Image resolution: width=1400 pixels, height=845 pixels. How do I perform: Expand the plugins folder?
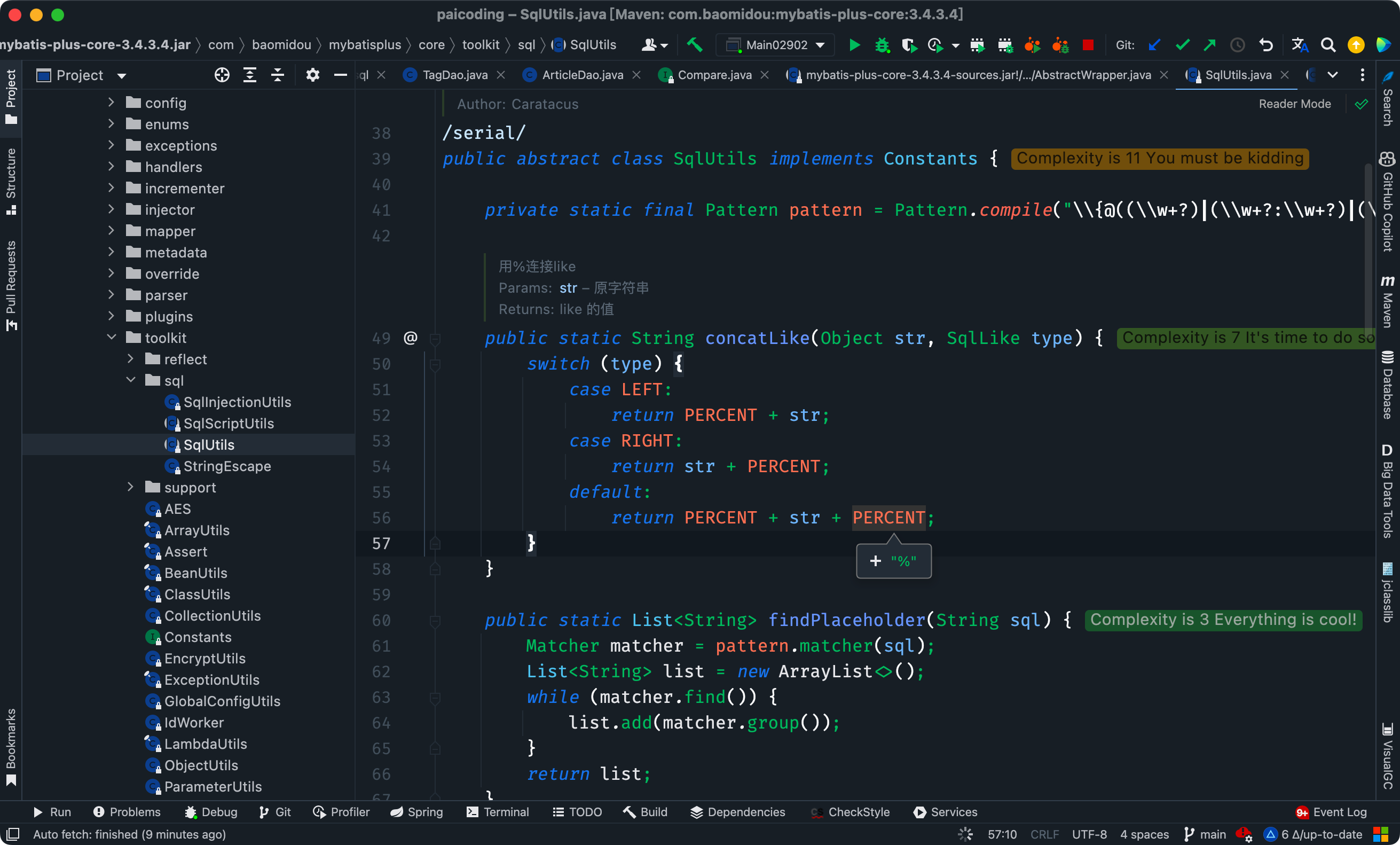click(x=112, y=317)
